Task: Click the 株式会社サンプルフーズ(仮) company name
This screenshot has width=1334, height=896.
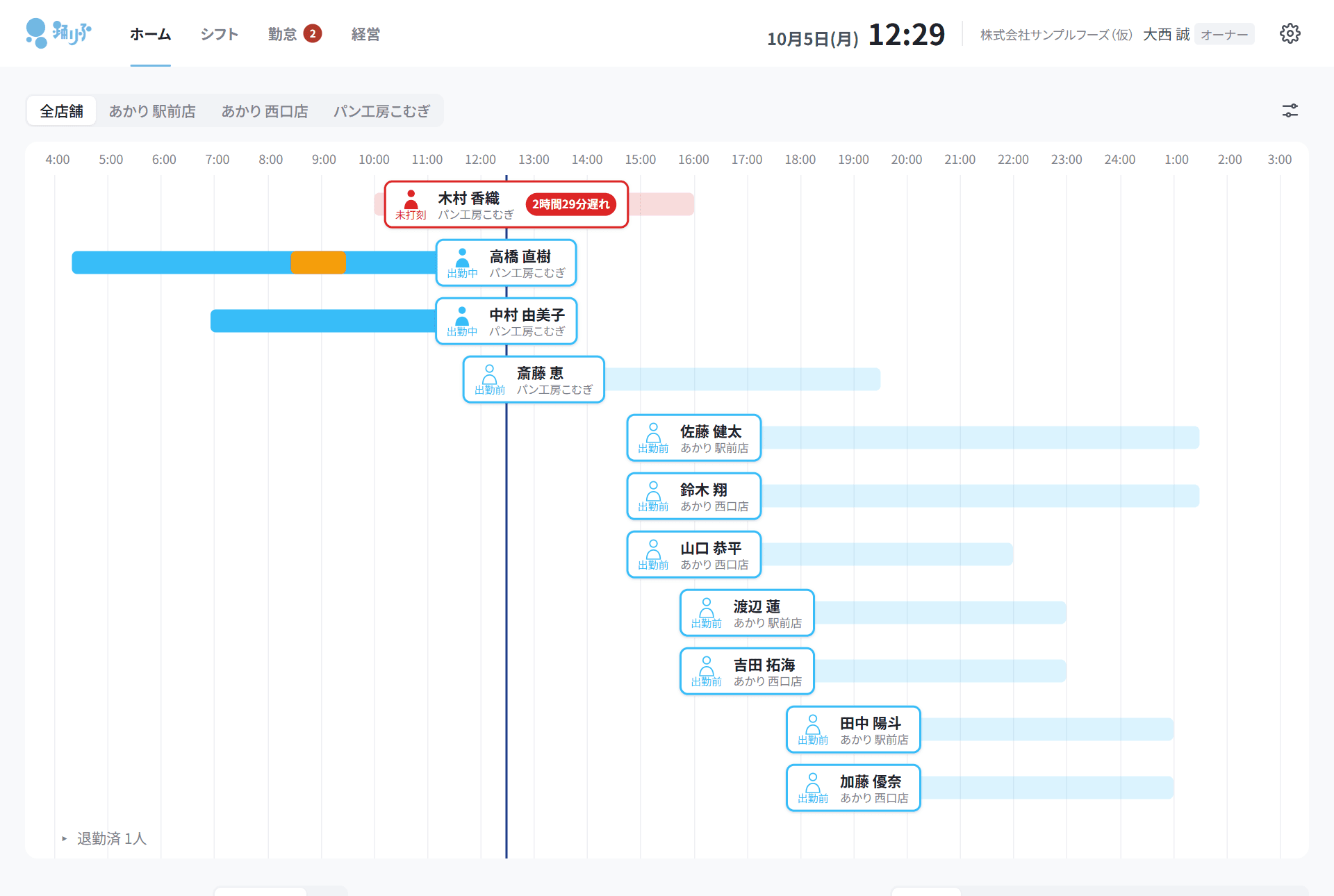Action: (1056, 35)
